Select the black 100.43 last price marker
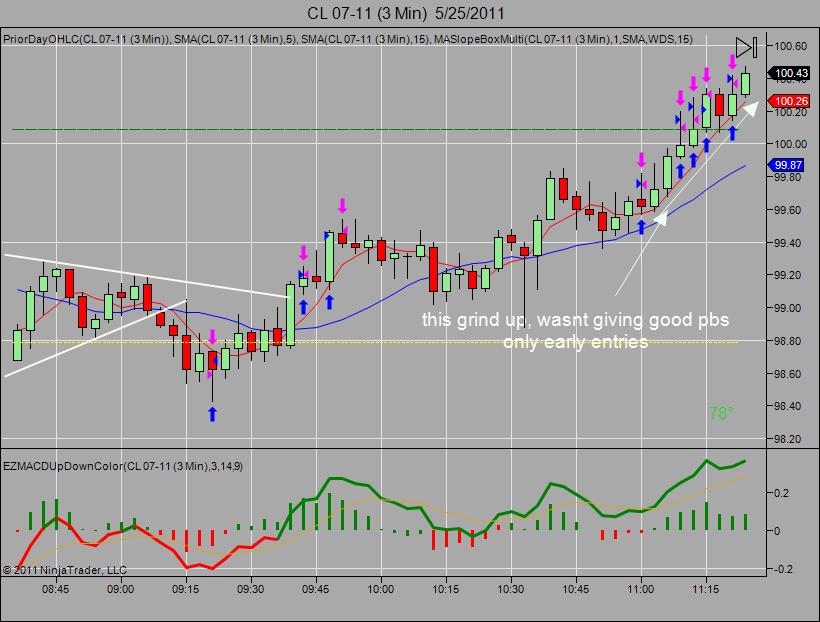This screenshot has height=622, width=820. point(789,73)
